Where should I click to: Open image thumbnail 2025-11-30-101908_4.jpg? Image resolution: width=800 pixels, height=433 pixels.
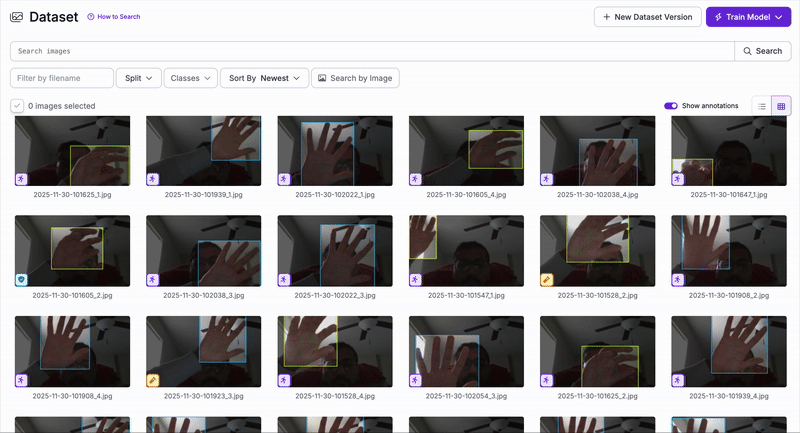(x=72, y=351)
